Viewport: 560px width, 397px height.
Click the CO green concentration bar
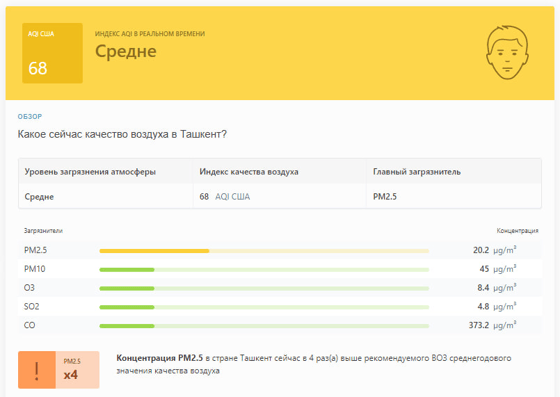(264, 326)
